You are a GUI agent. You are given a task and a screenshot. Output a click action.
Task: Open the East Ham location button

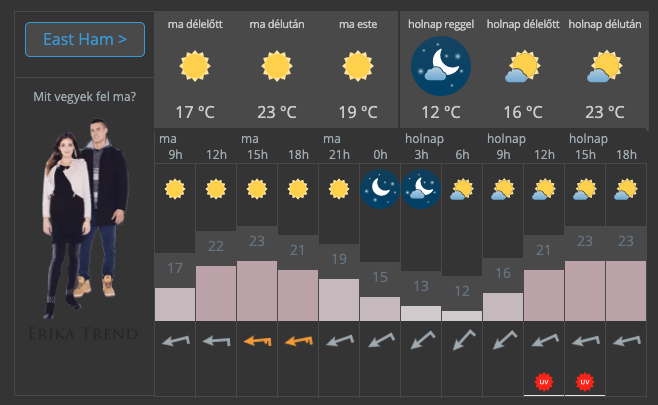(x=85, y=40)
